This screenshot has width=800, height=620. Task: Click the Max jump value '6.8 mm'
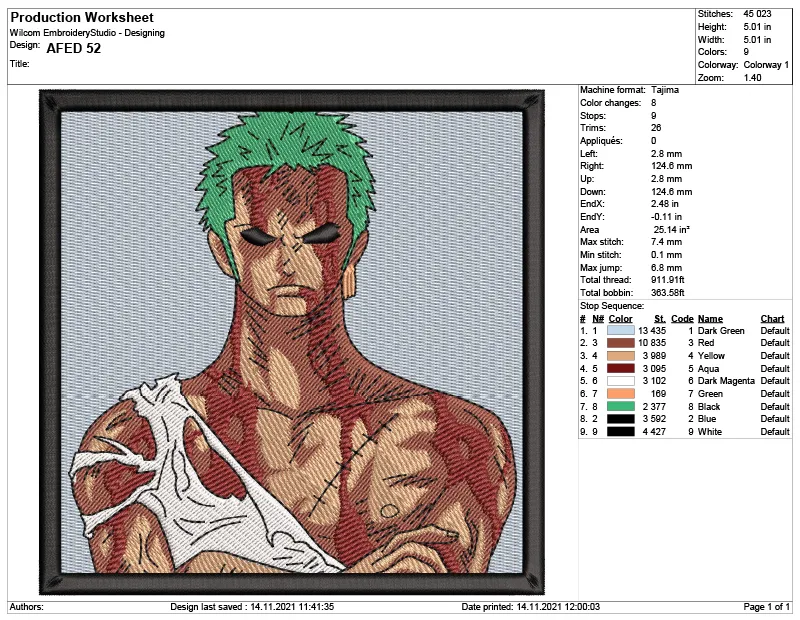tap(666, 267)
